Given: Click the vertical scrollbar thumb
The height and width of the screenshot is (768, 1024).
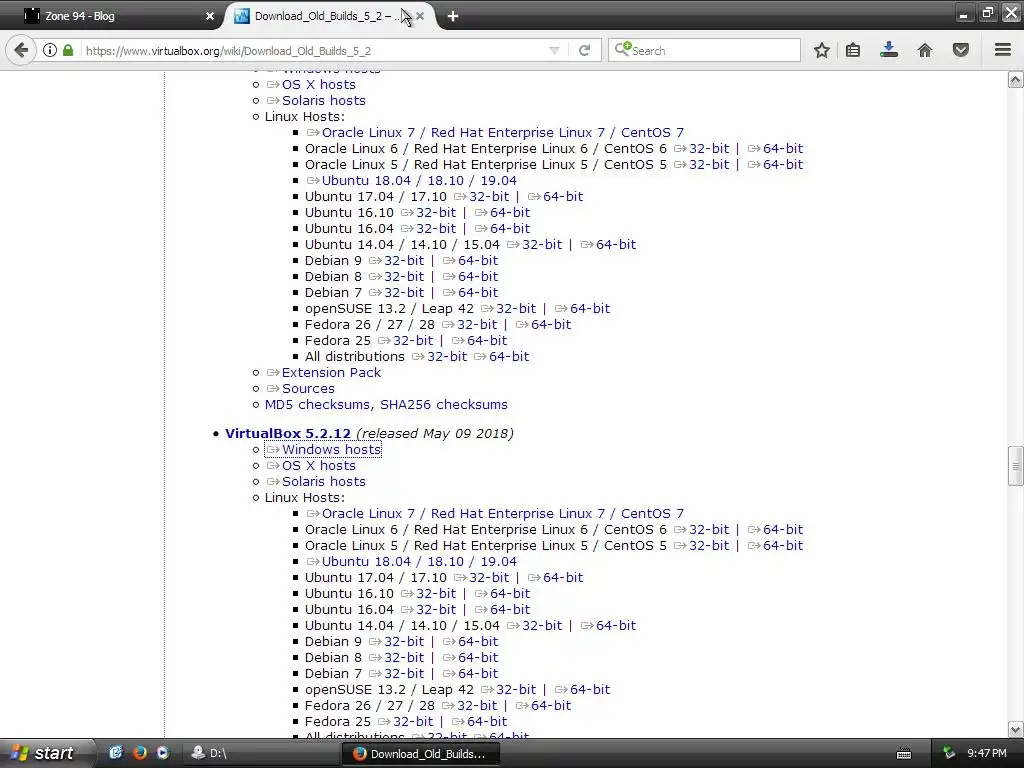Looking at the screenshot, I should pyautogui.click(x=1016, y=466).
